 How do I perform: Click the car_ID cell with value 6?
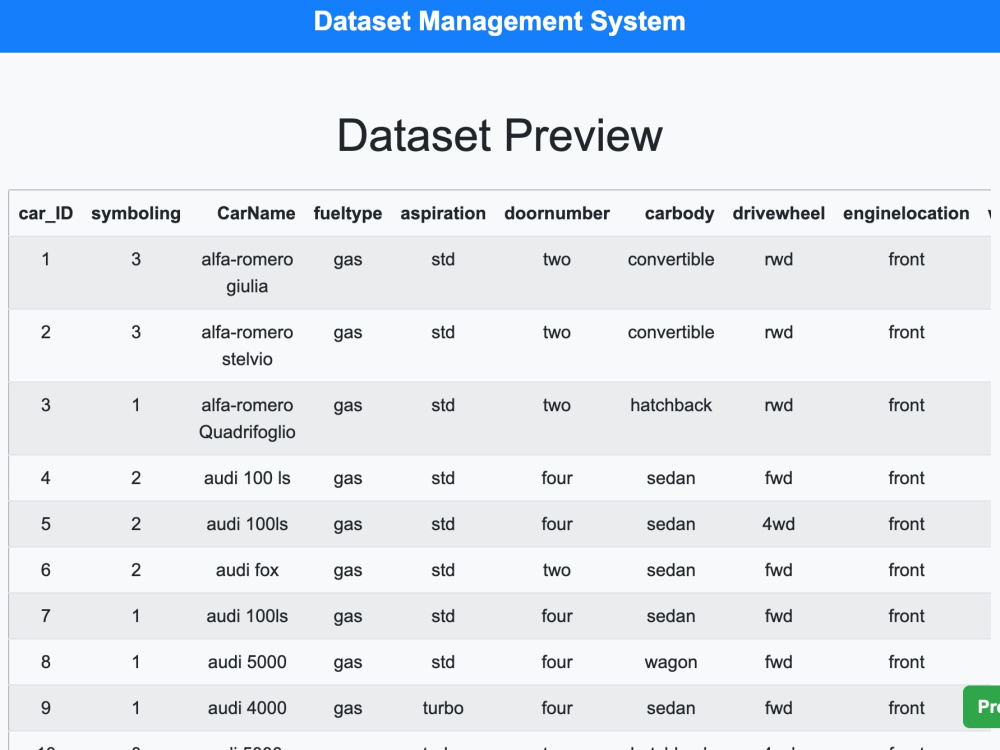point(46,570)
